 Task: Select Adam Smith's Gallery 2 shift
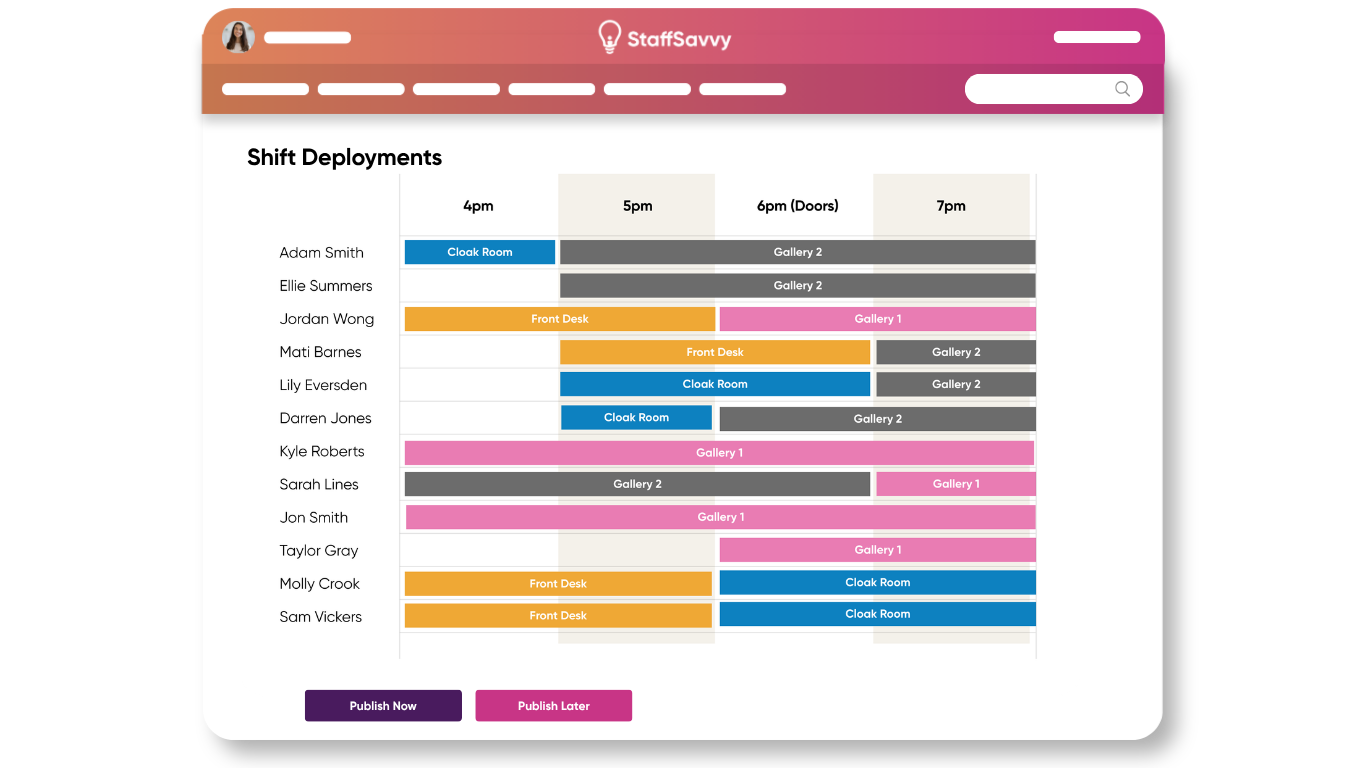[x=798, y=252]
